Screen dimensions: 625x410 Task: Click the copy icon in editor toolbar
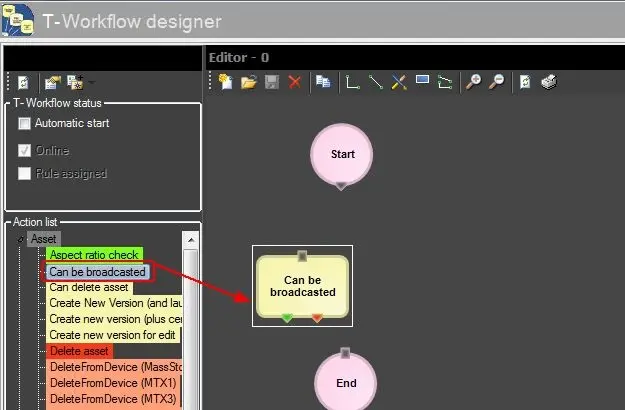pyautogui.click(x=322, y=83)
